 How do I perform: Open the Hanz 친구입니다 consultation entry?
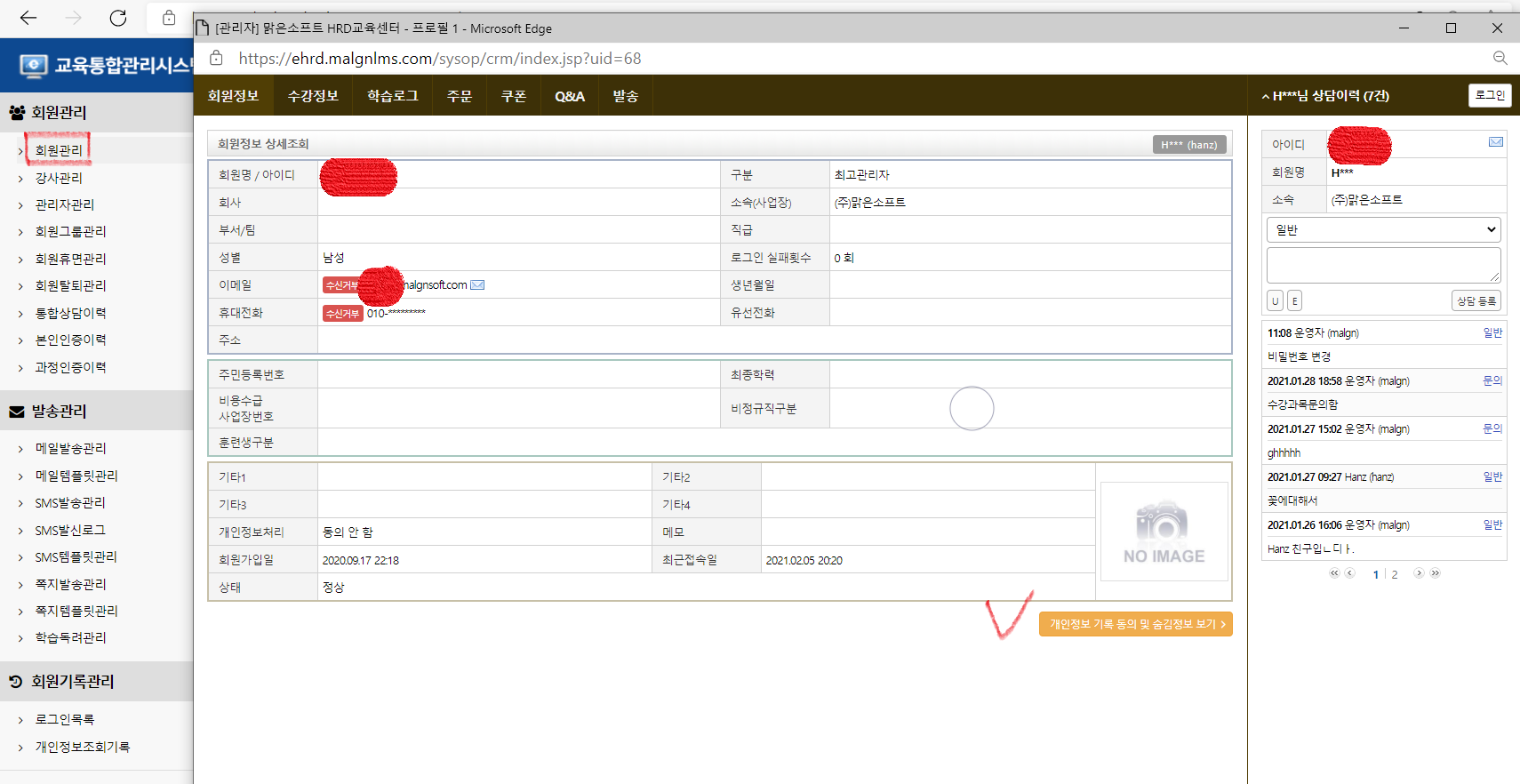point(1311,548)
